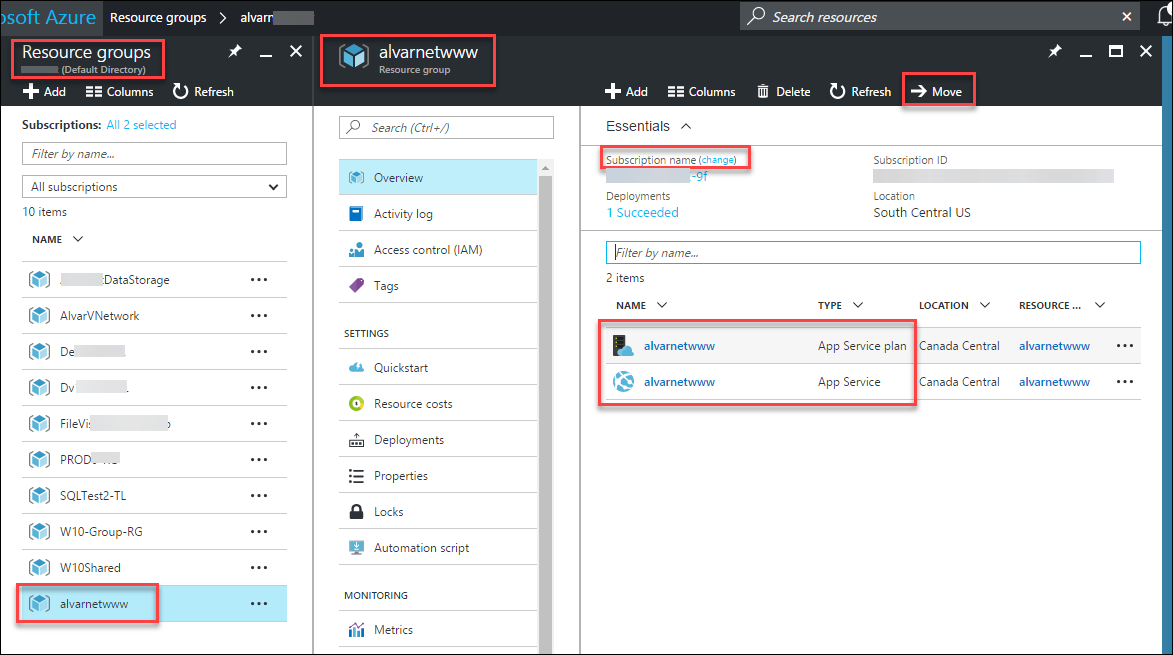Pin the alvarnetwww blade
The height and width of the screenshot is (655, 1173).
pyautogui.click(x=1055, y=52)
